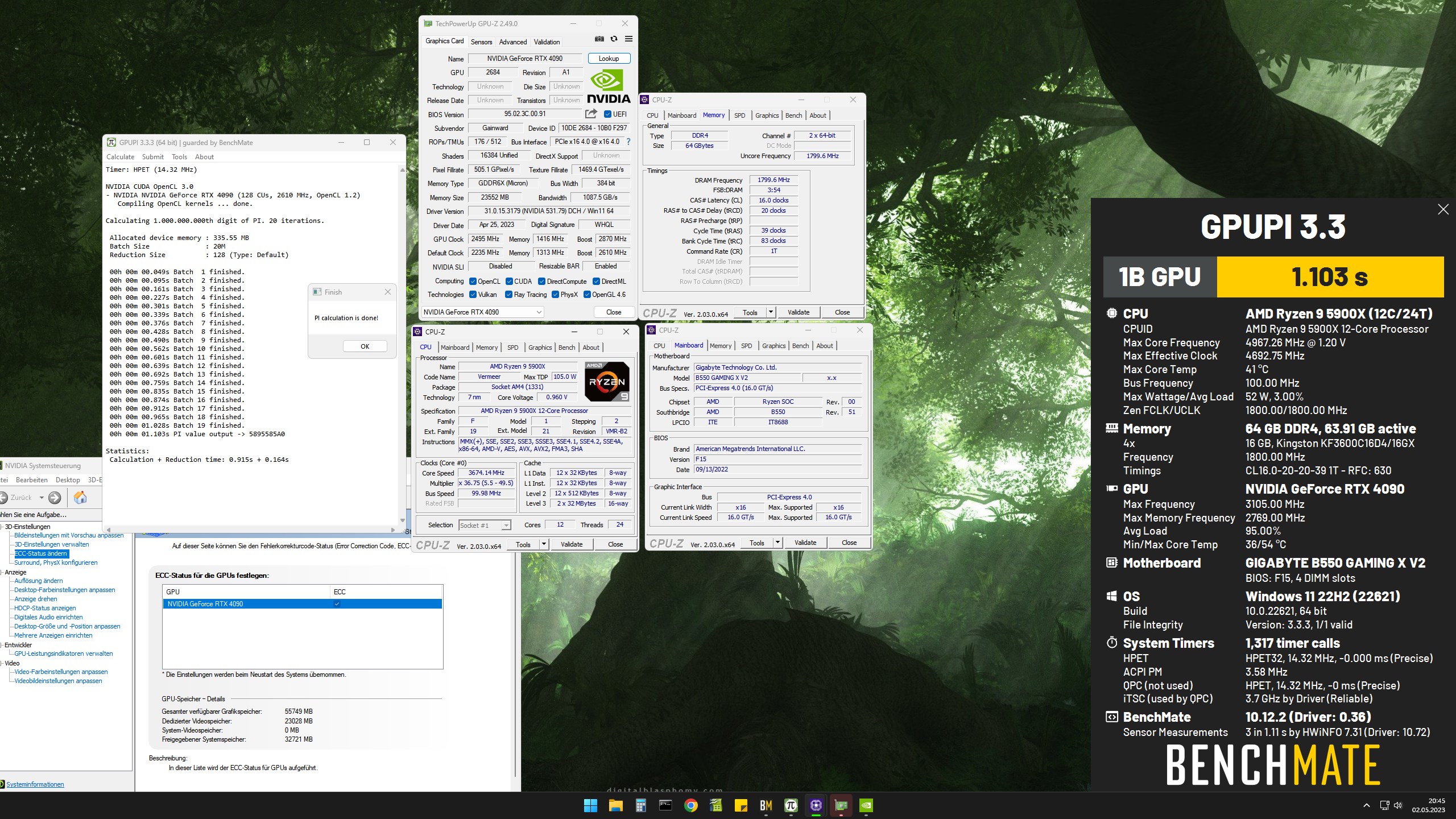1456x819 pixels.
Task: Click the forward arrow in NVIDIA Systemsteuerung
Action: coord(55,498)
